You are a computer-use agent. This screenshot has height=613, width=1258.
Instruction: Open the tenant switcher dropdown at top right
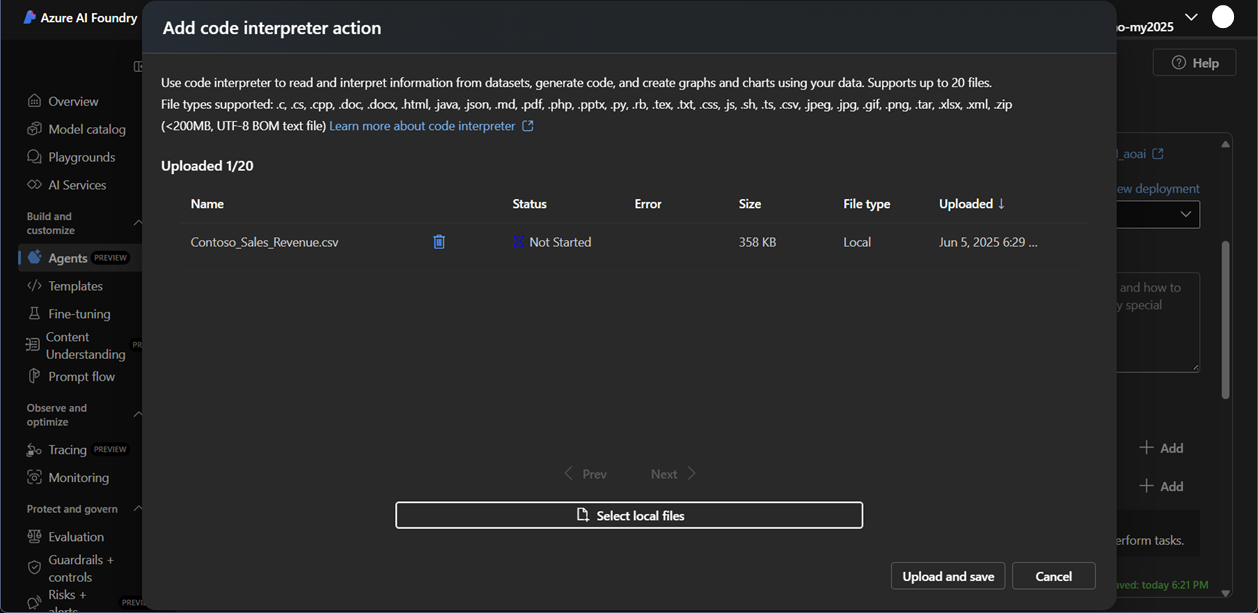click(1191, 16)
